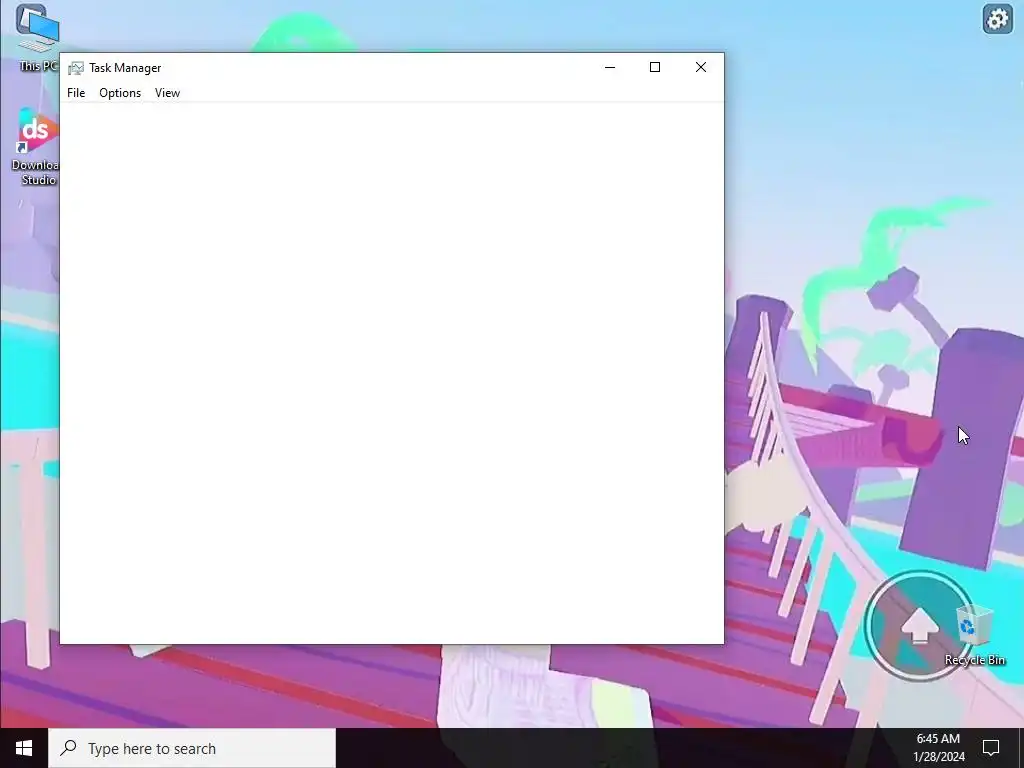Click the magnifier icon in taskbar search
Viewport: 1024px width, 768px height.
69,748
